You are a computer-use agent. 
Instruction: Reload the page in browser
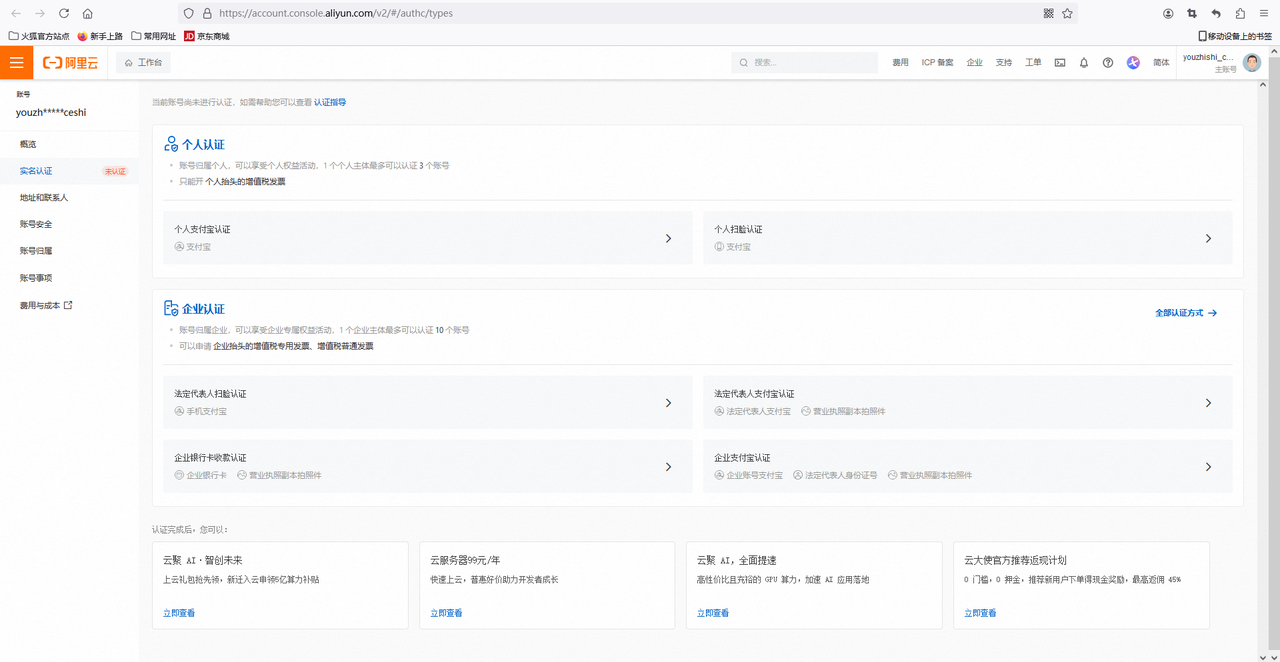click(64, 14)
